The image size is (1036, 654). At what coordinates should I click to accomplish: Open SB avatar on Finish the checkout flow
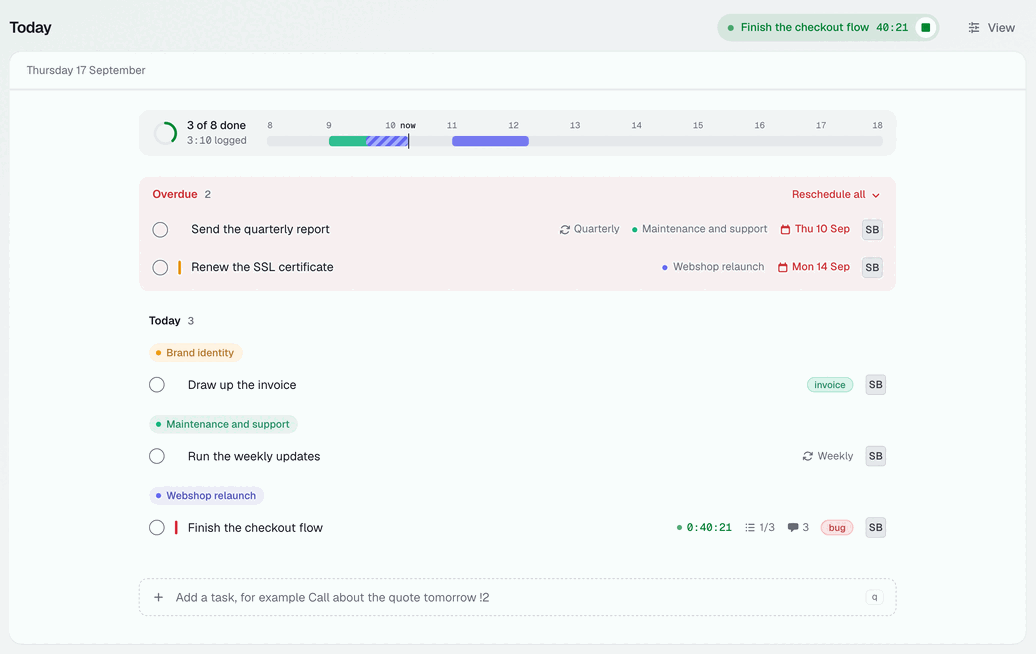[x=875, y=527]
